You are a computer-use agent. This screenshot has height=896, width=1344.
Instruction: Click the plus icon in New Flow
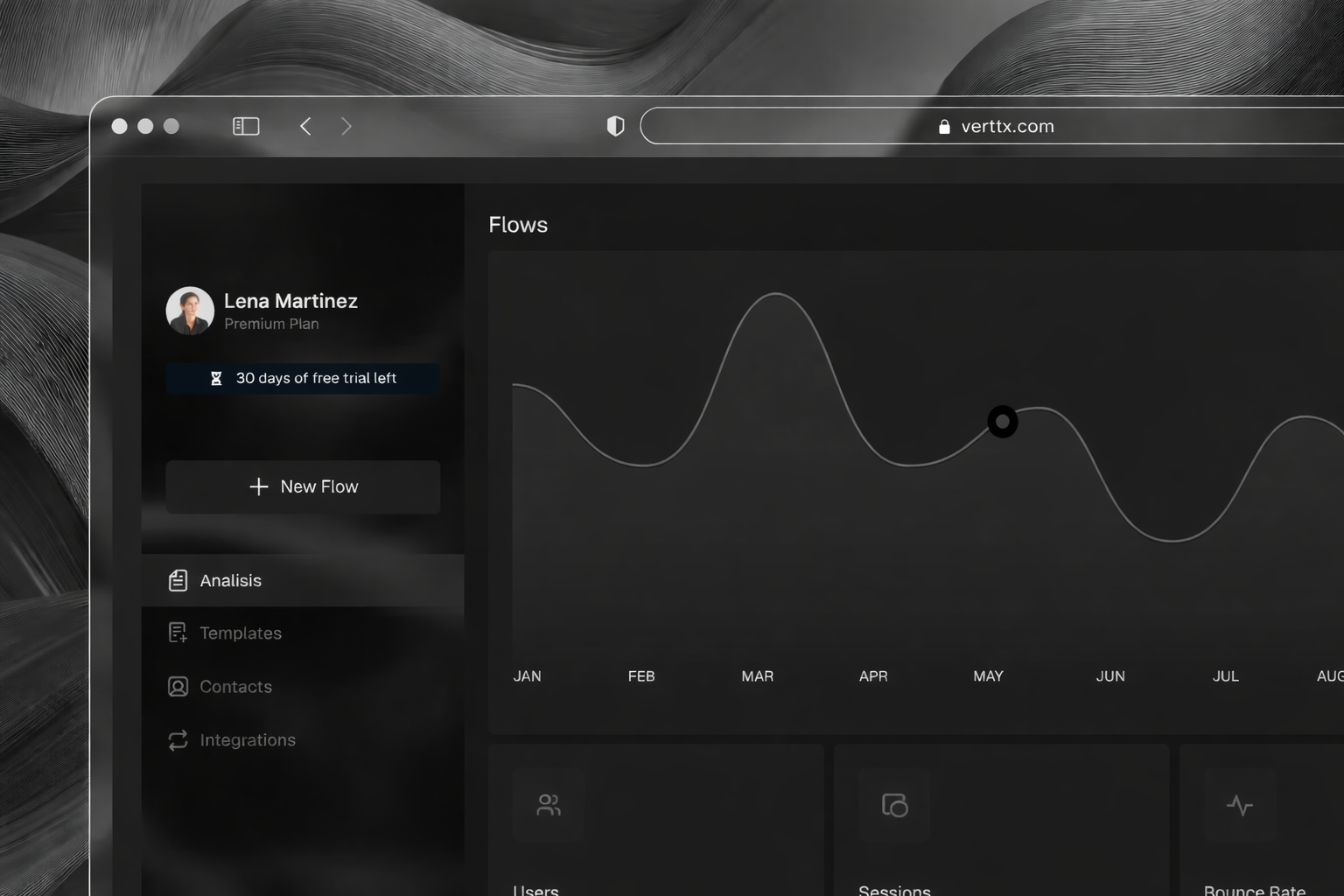tap(259, 486)
